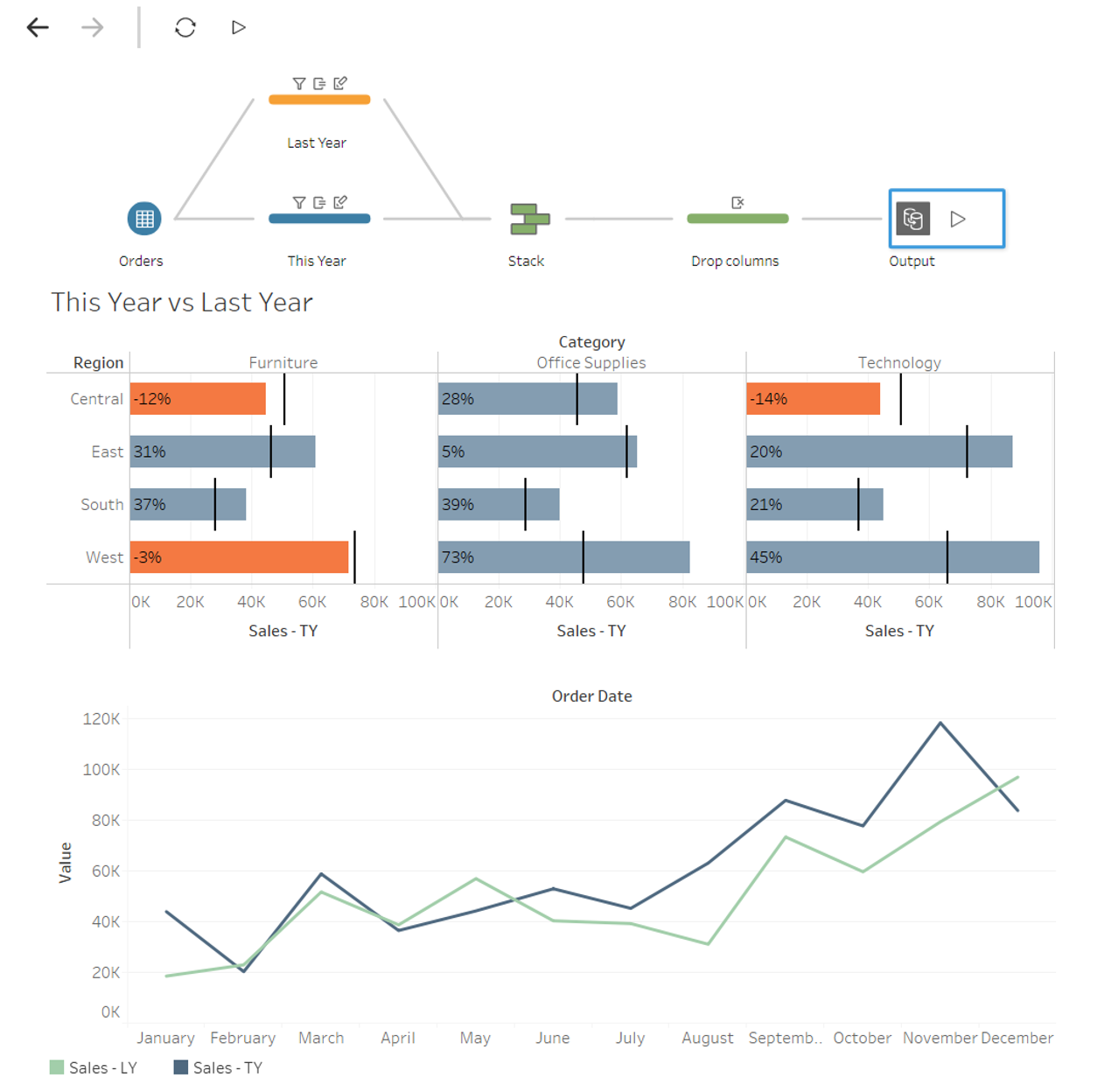Select the orange Last Year step bar
This screenshot has height=1092, width=1104.
click(x=319, y=100)
